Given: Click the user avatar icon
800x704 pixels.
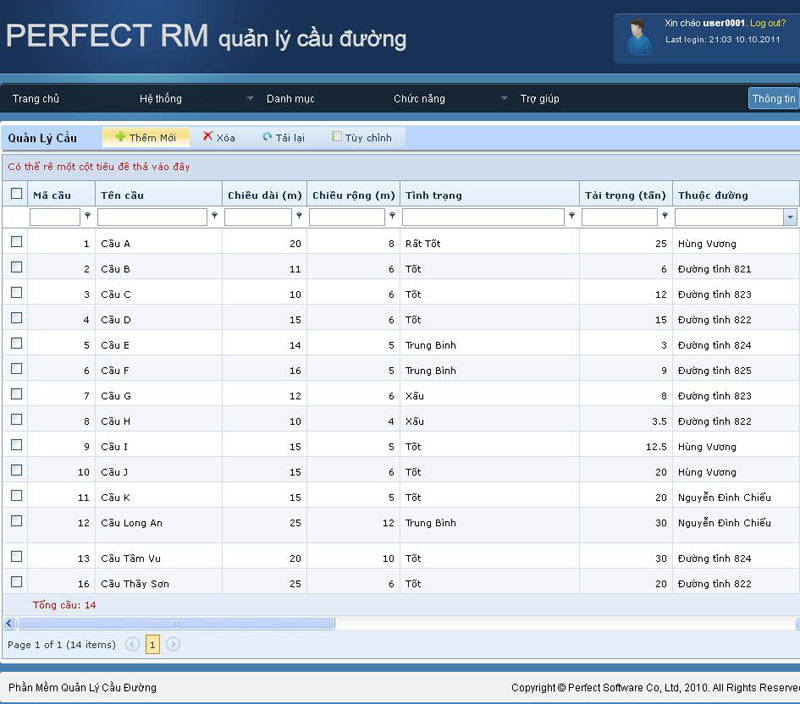Looking at the screenshot, I should (x=638, y=37).
